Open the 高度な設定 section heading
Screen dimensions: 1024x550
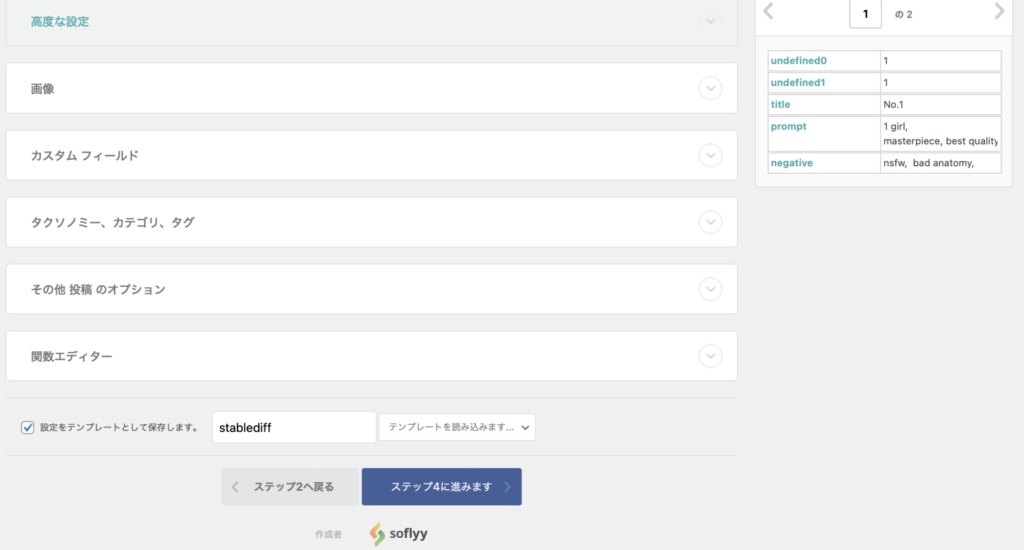click(x=60, y=21)
